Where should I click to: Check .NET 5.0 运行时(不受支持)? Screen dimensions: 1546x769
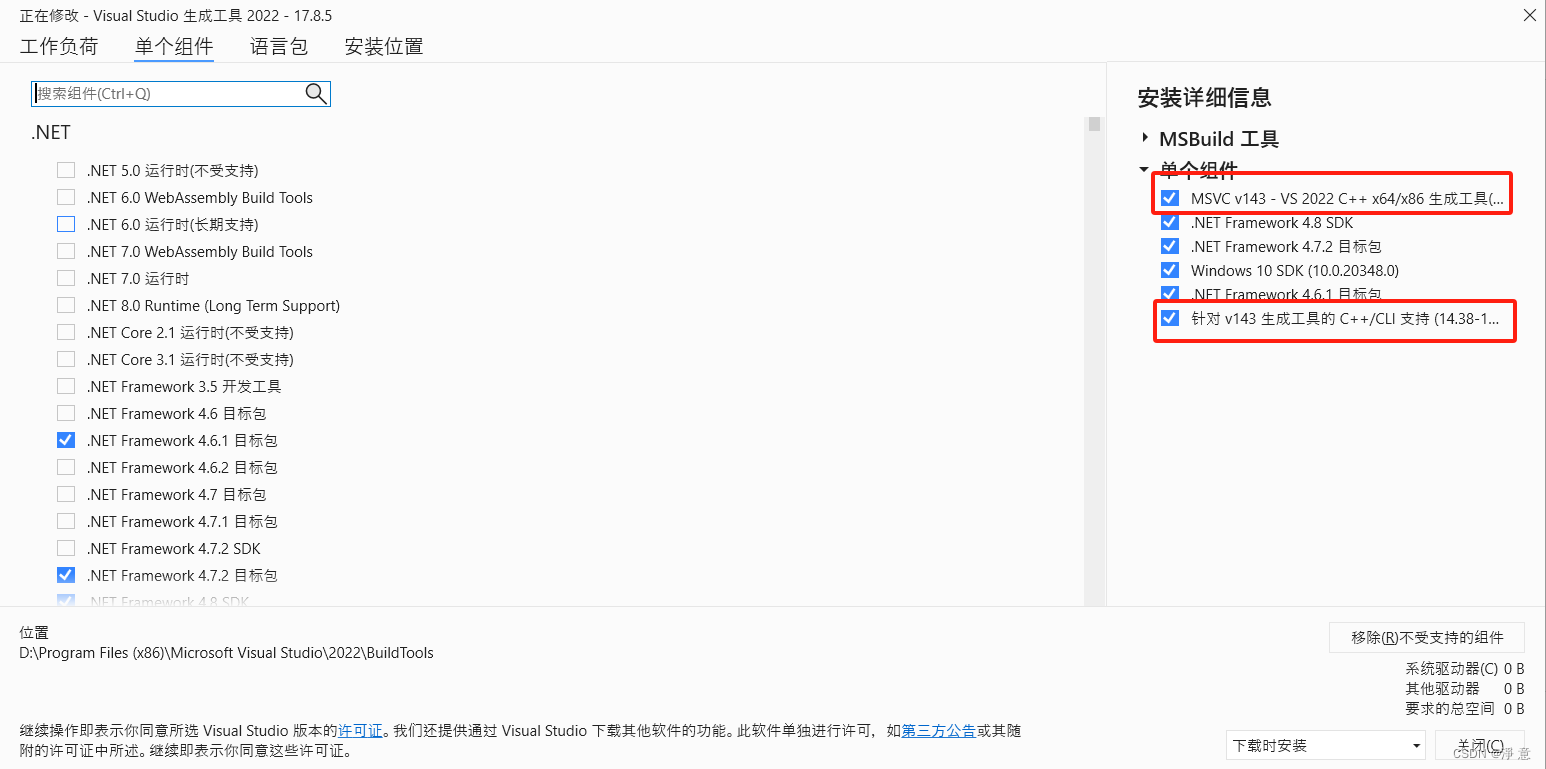point(66,170)
